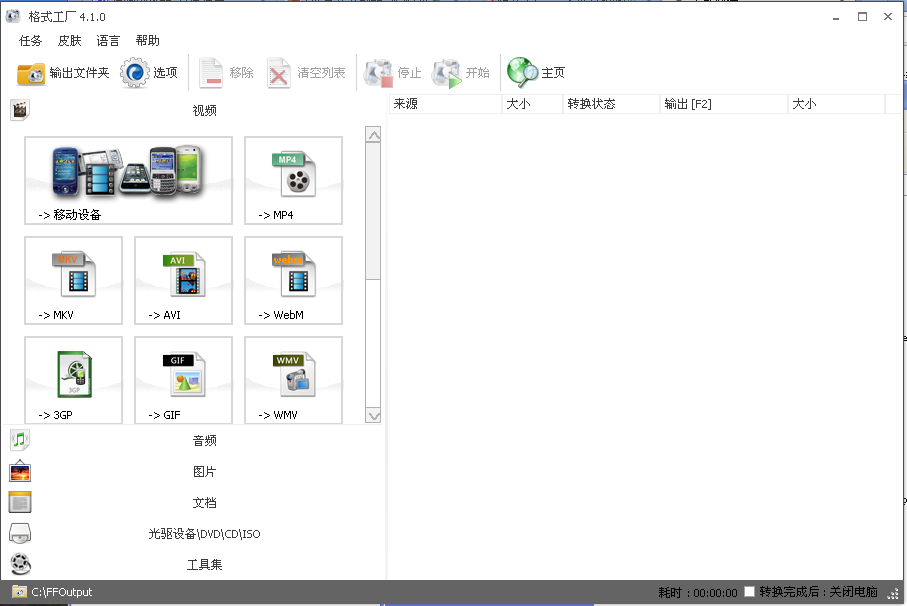
Task: Open the MP4 conversion format tile
Action: (293, 180)
